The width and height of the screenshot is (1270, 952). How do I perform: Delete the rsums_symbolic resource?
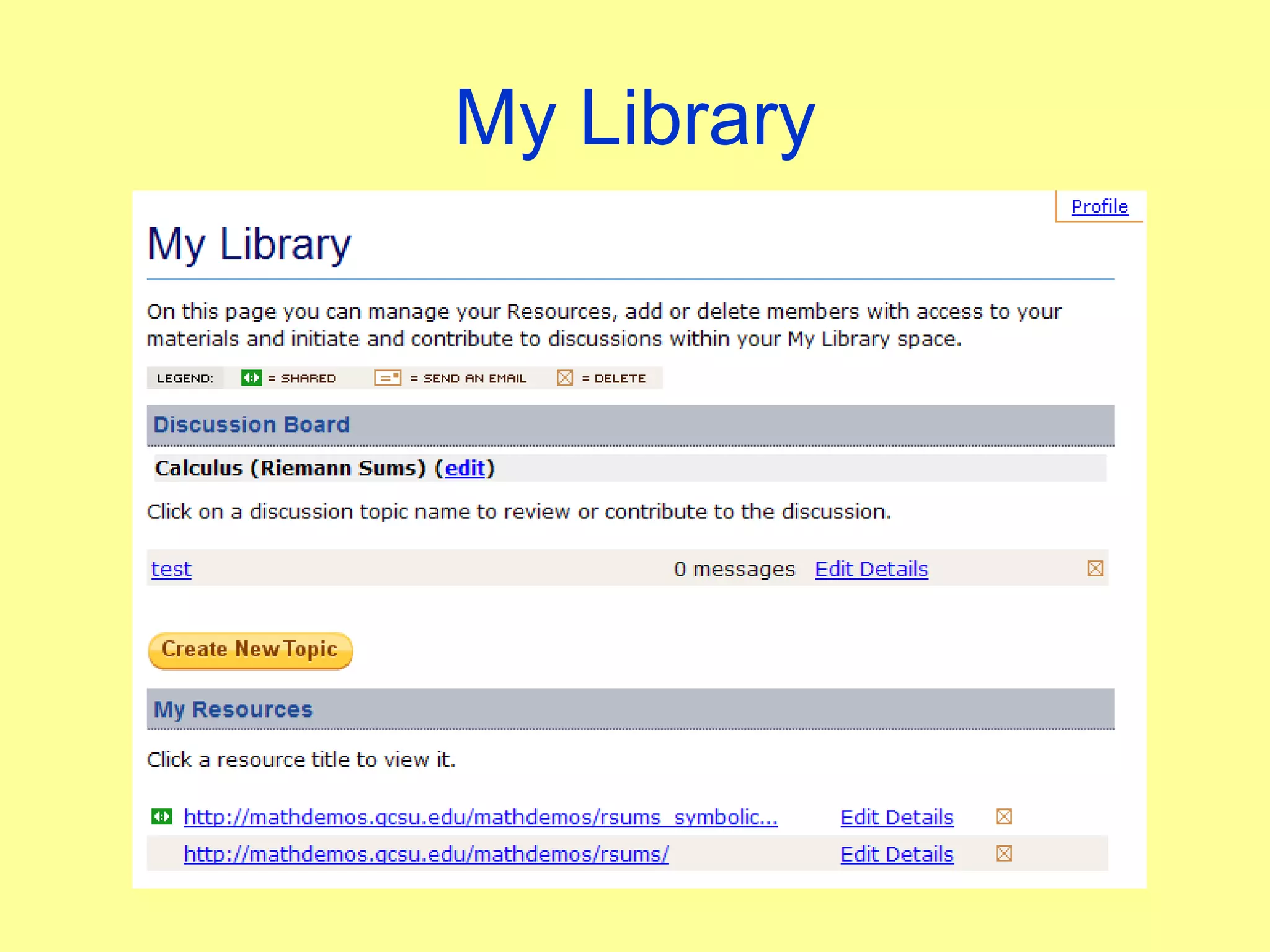click(1004, 817)
